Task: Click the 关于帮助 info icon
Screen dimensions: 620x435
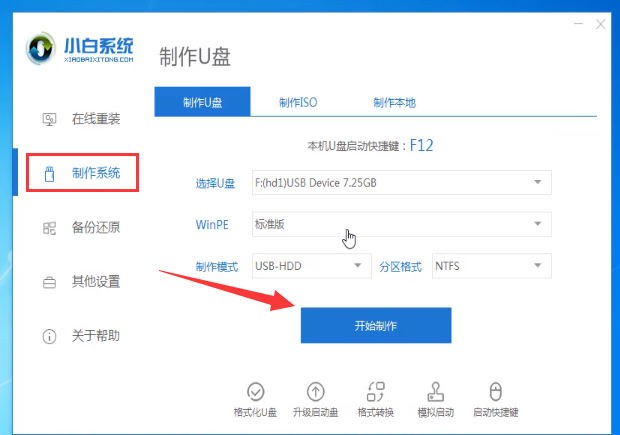Action: [49, 335]
